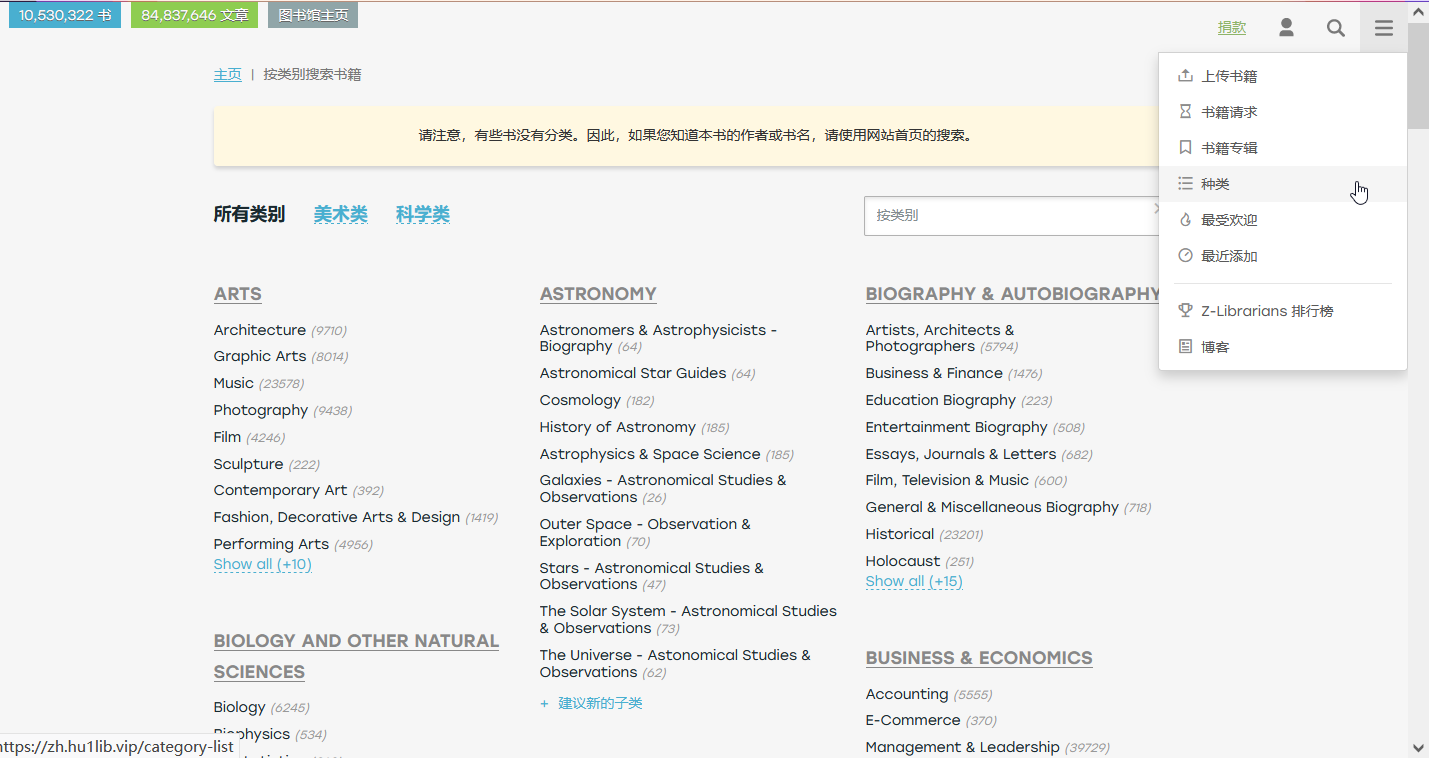Open search via magnifier icon
The height and width of the screenshot is (758, 1429).
pos(1335,28)
